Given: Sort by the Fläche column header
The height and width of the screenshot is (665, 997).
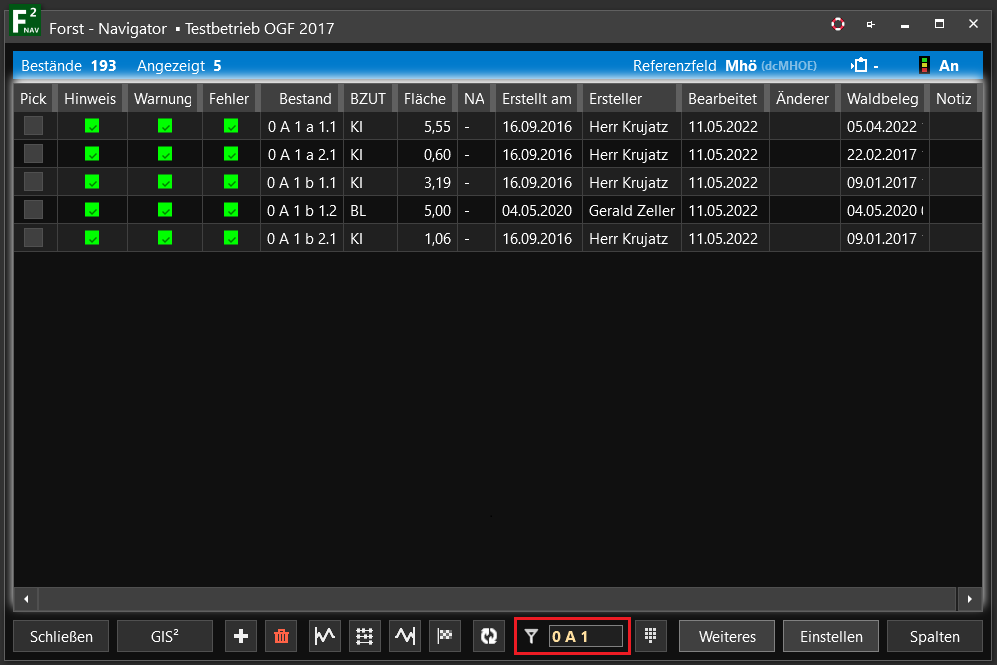Looking at the screenshot, I should tap(424, 98).
